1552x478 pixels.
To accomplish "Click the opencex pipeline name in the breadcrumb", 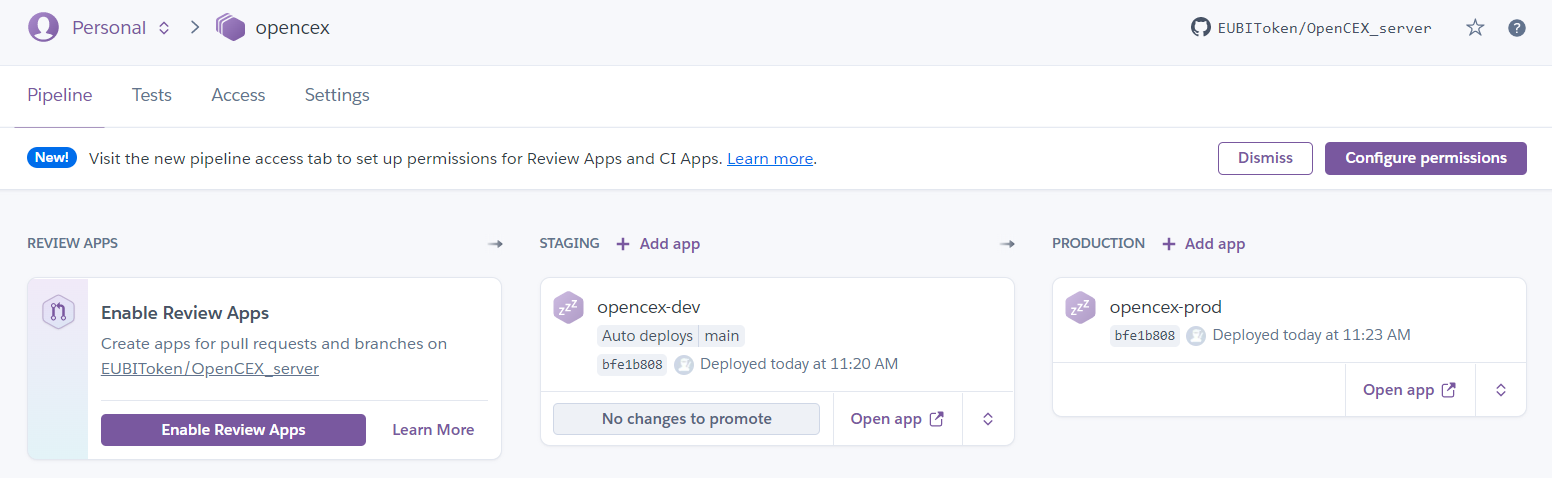I will tap(292, 28).
